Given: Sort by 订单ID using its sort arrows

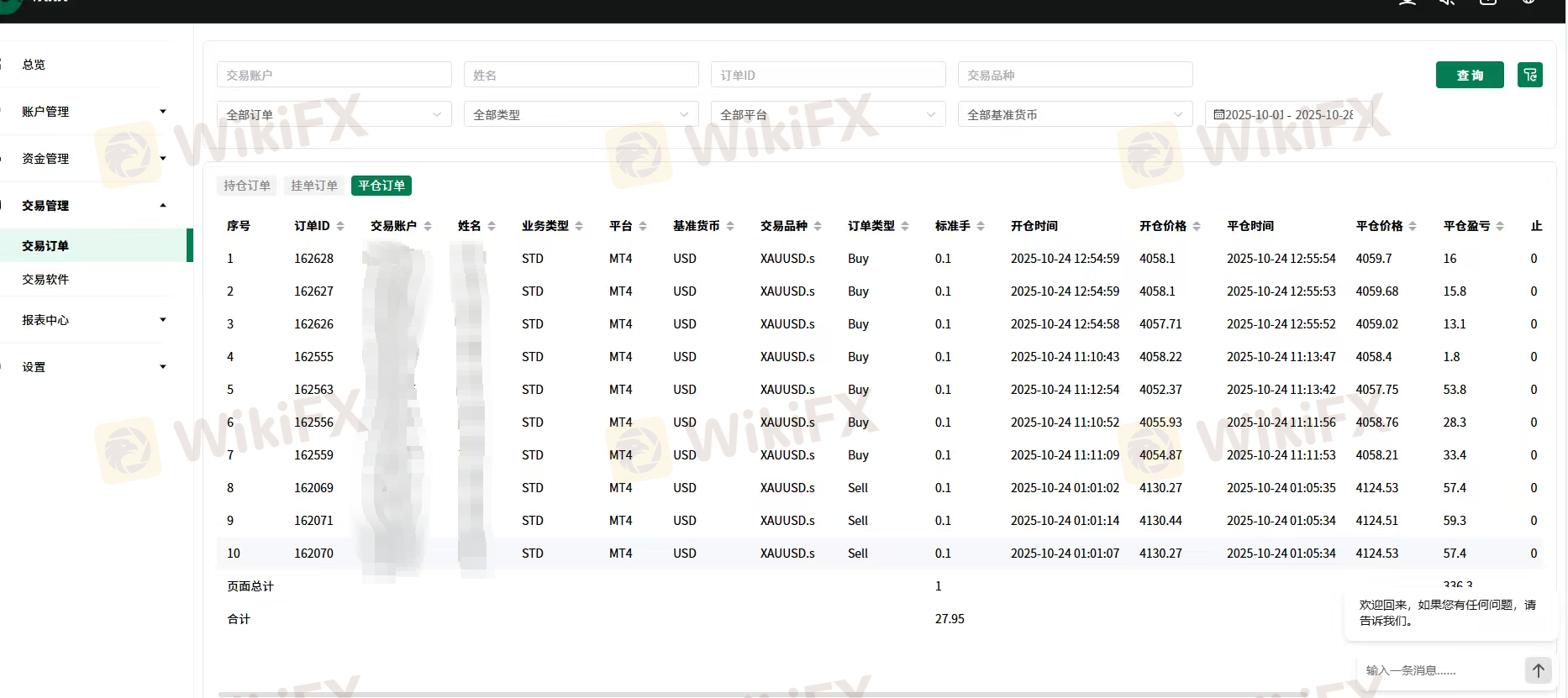Looking at the screenshot, I should 340,226.
